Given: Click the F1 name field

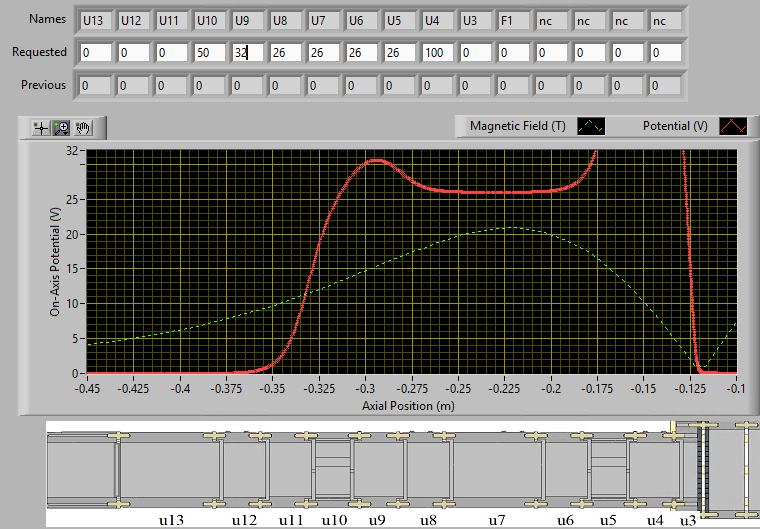Looking at the screenshot, I should pos(513,21).
